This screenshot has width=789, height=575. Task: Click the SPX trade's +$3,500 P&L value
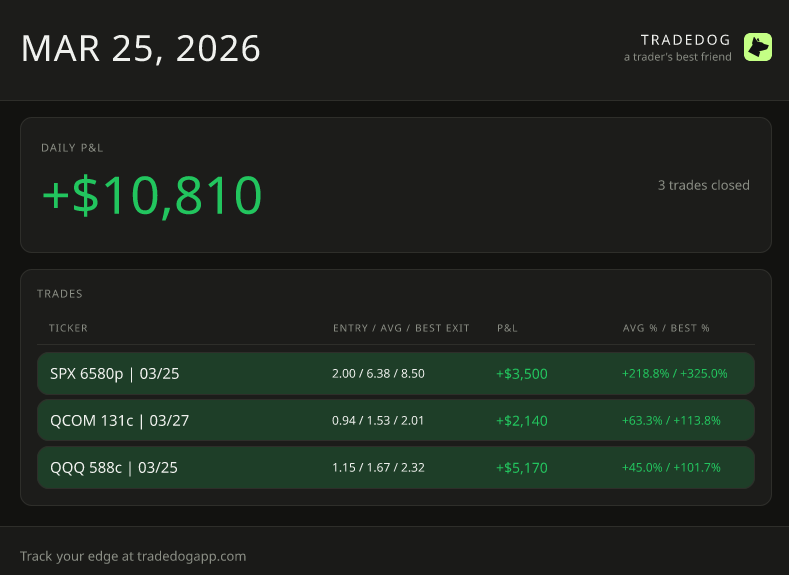[521, 374]
